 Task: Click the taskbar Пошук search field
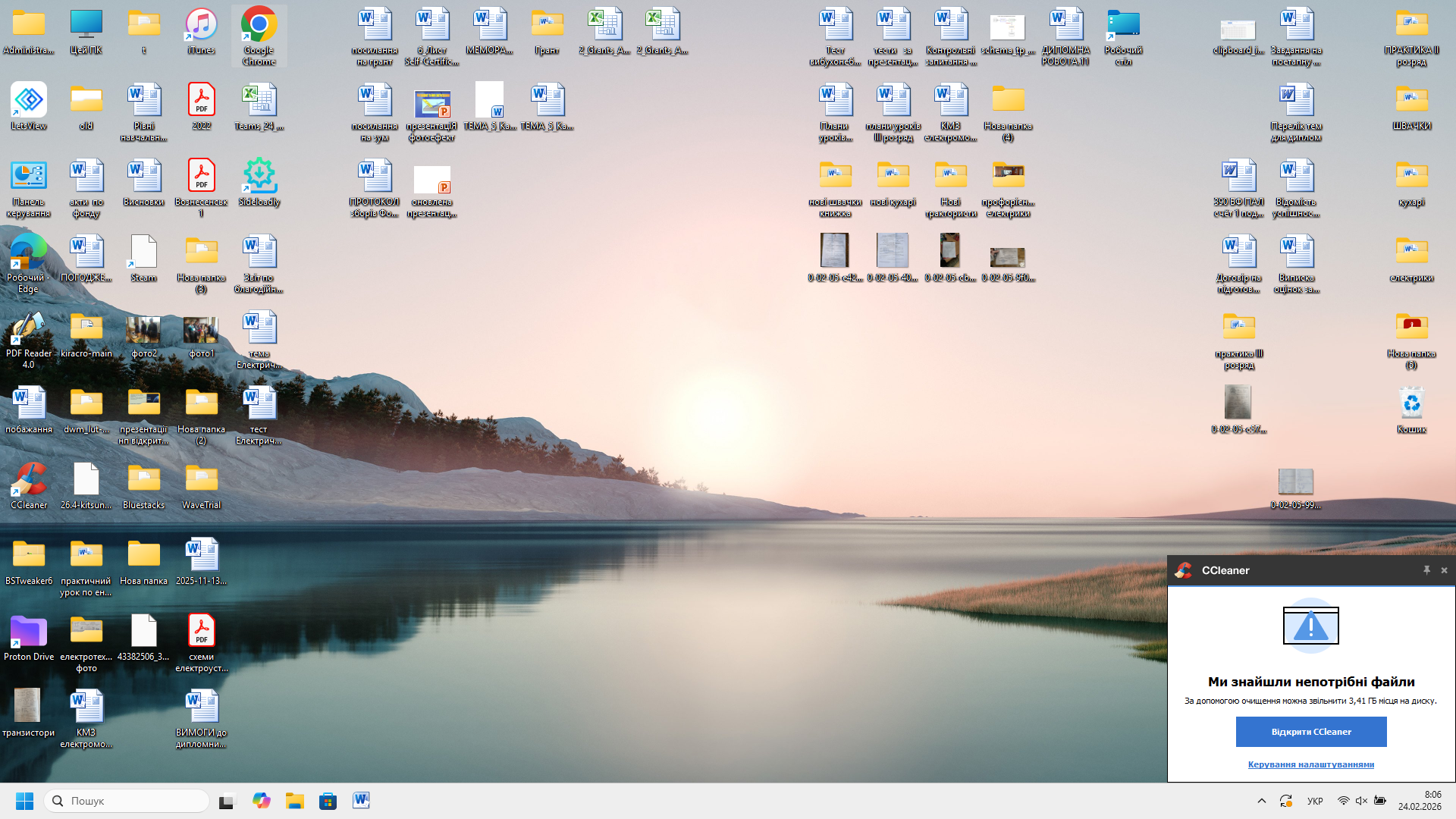[x=127, y=801]
